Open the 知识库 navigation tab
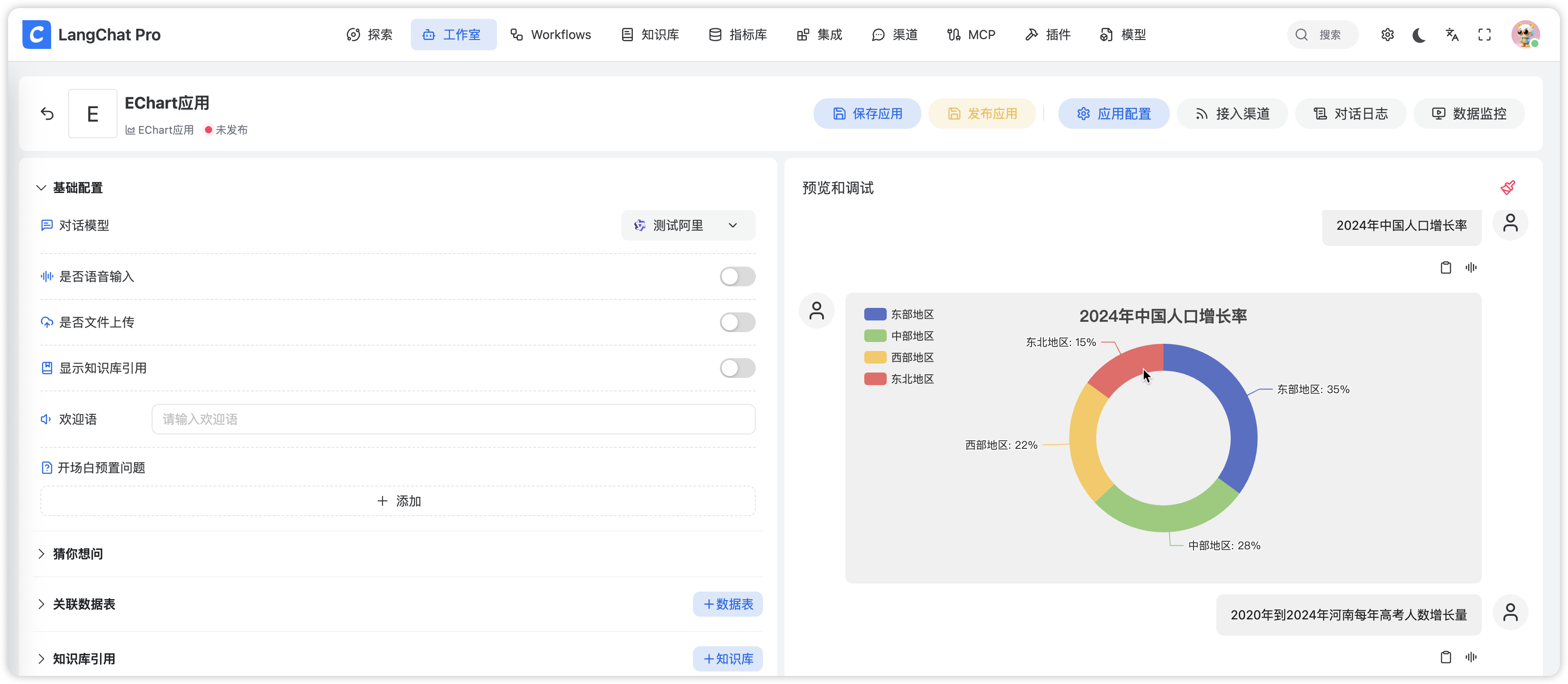 (x=650, y=35)
